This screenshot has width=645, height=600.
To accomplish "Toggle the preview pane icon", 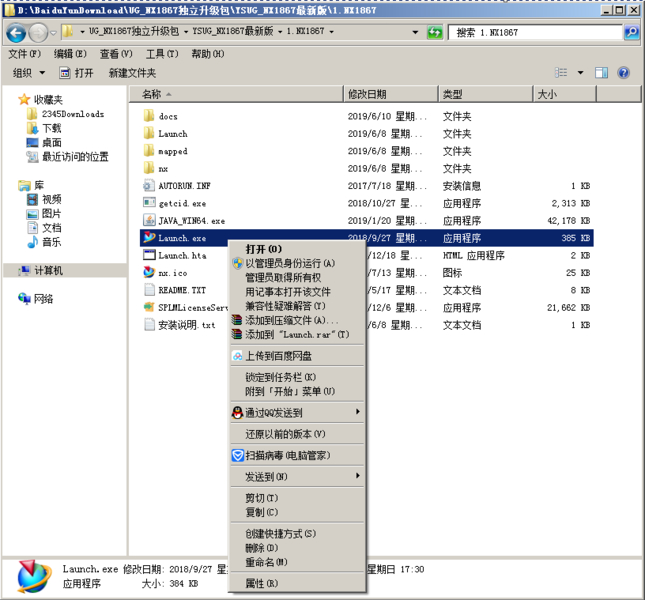I will tap(601, 73).
